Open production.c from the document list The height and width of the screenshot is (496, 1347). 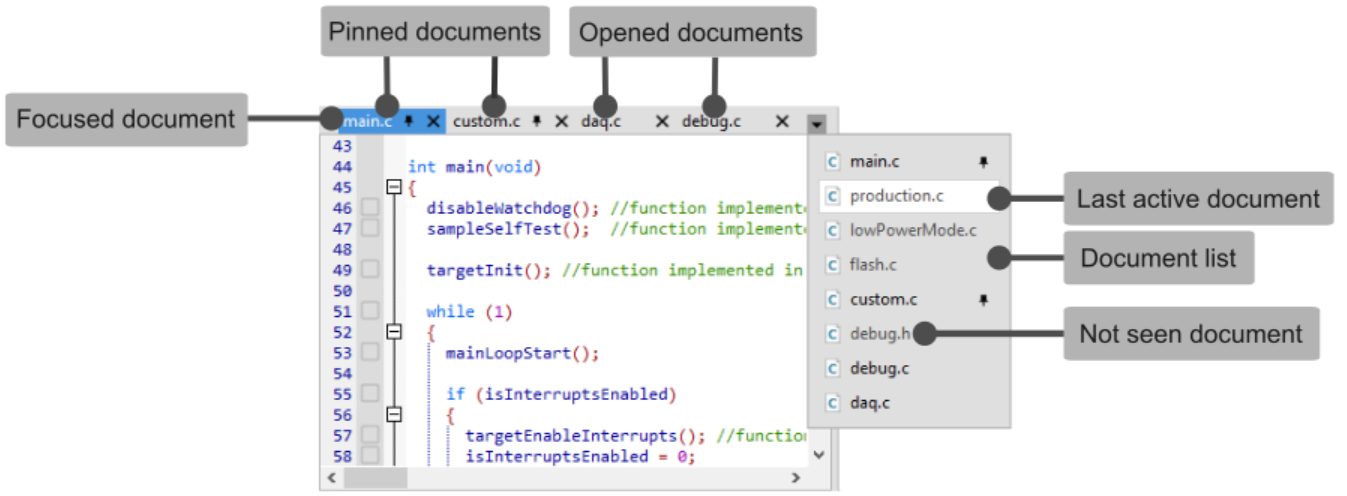(896, 196)
